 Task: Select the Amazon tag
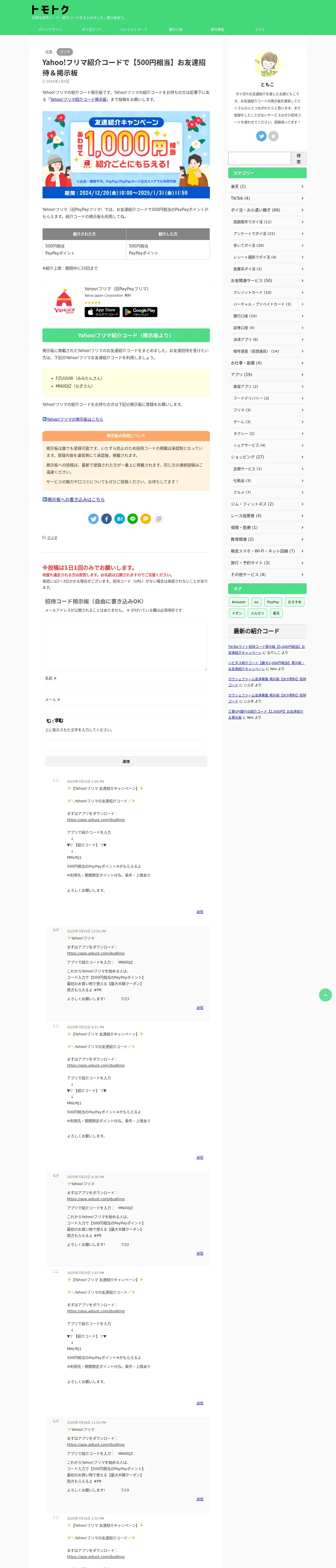pyautogui.click(x=238, y=602)
